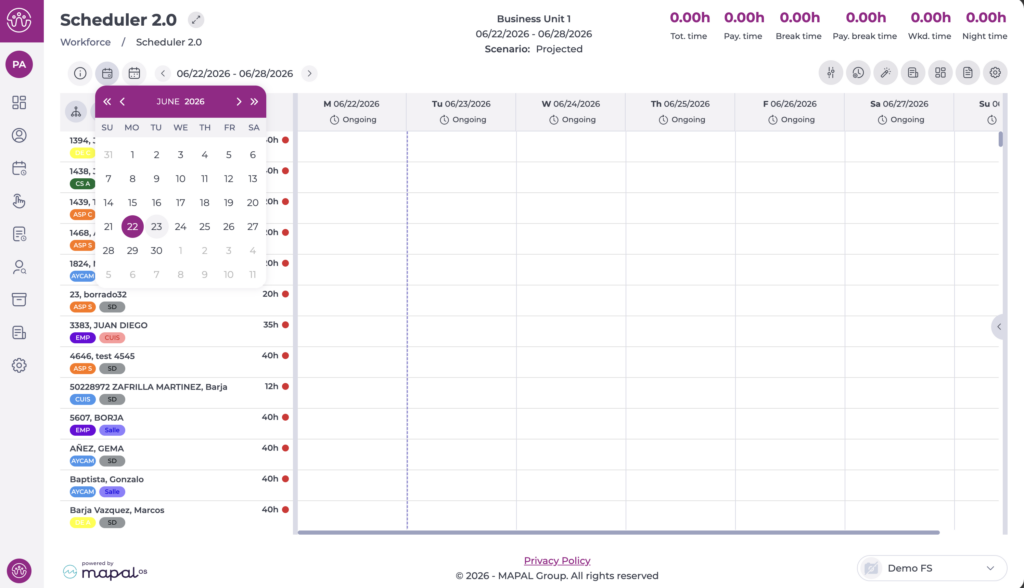Click the org hierarchy icon above employee list
Screen dimensions: 1024x588
point(76,112)
